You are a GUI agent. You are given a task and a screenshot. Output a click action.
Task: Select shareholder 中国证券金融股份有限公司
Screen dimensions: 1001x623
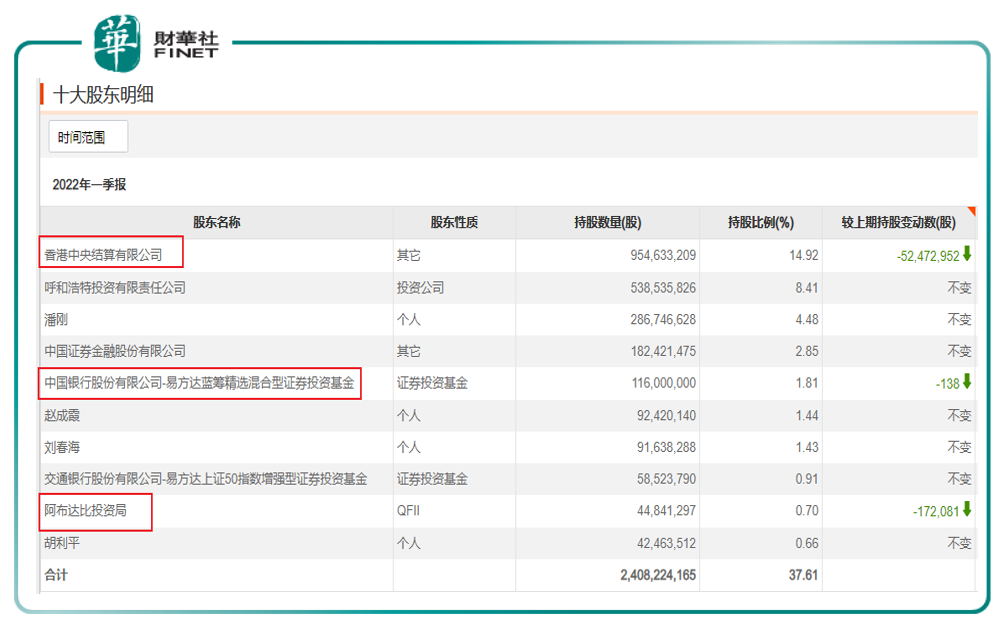(115, 351)
